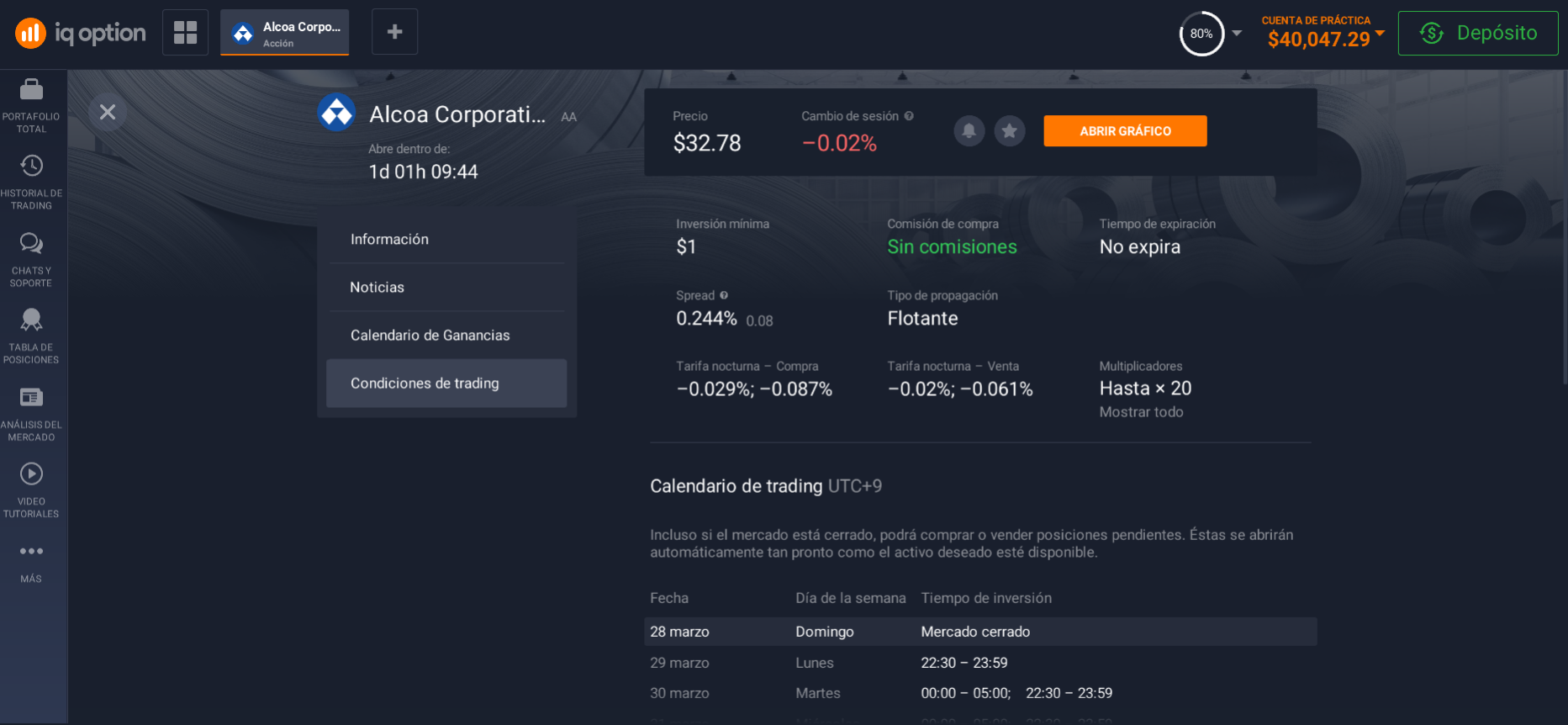The image size is (1568, 725).
Task: Click the Cambio de sesión help icon
Action: tap(909, 116)
